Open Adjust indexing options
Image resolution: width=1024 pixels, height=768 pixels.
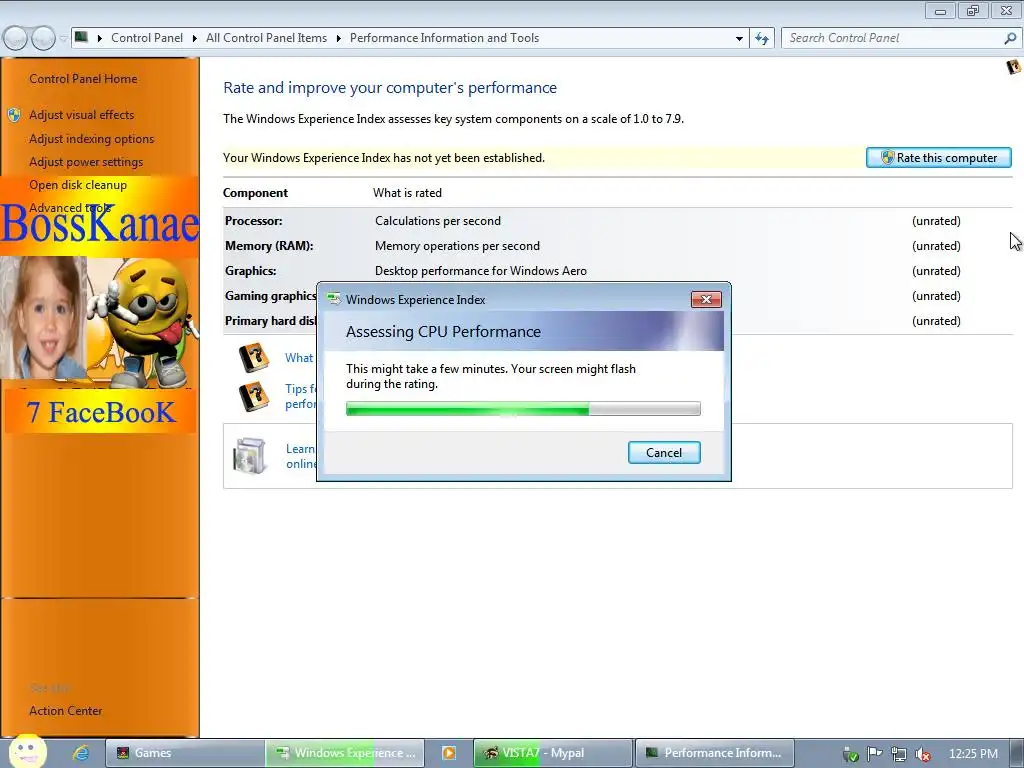[91, 138]
